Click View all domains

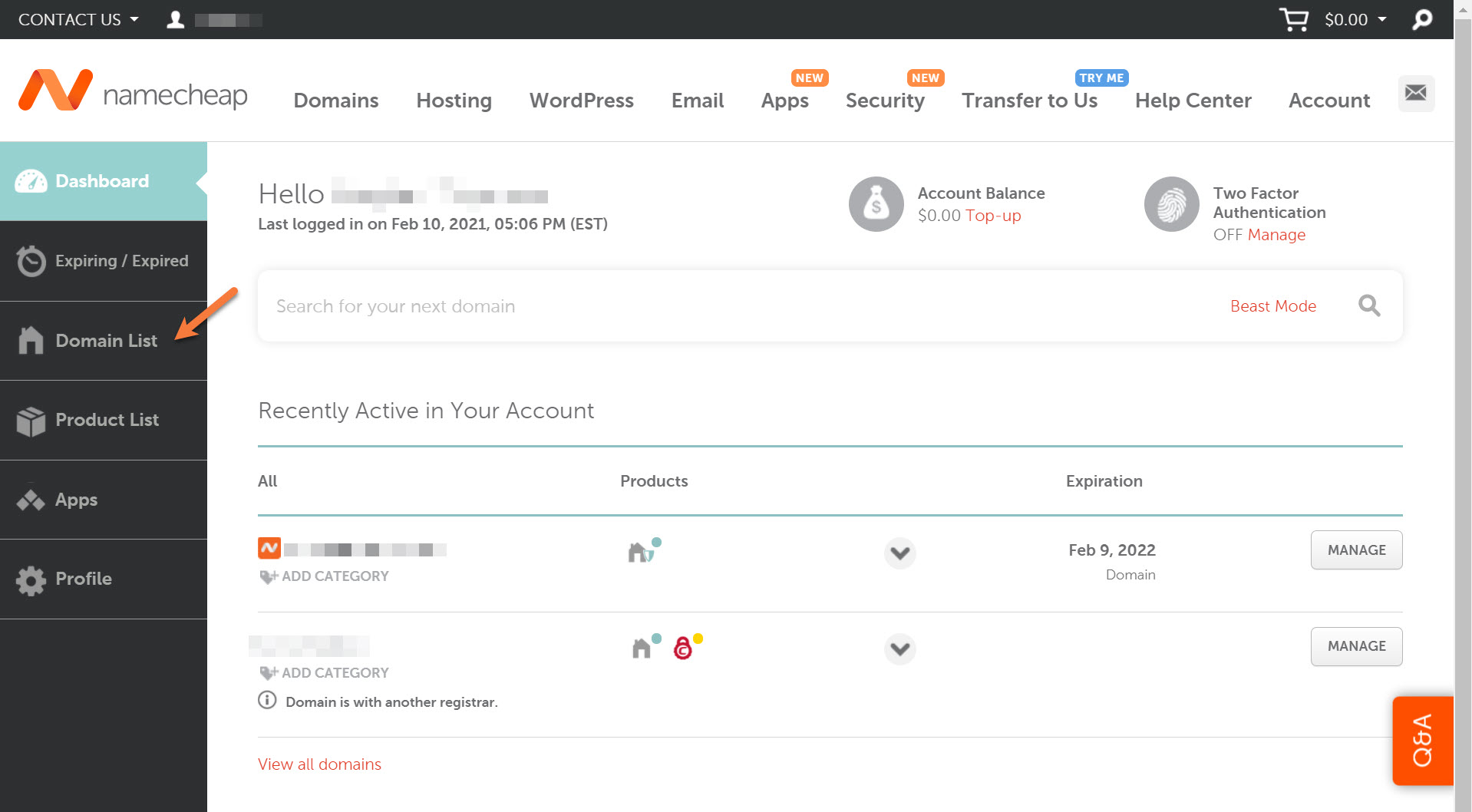pyautogui.click(x=319, y=764)
